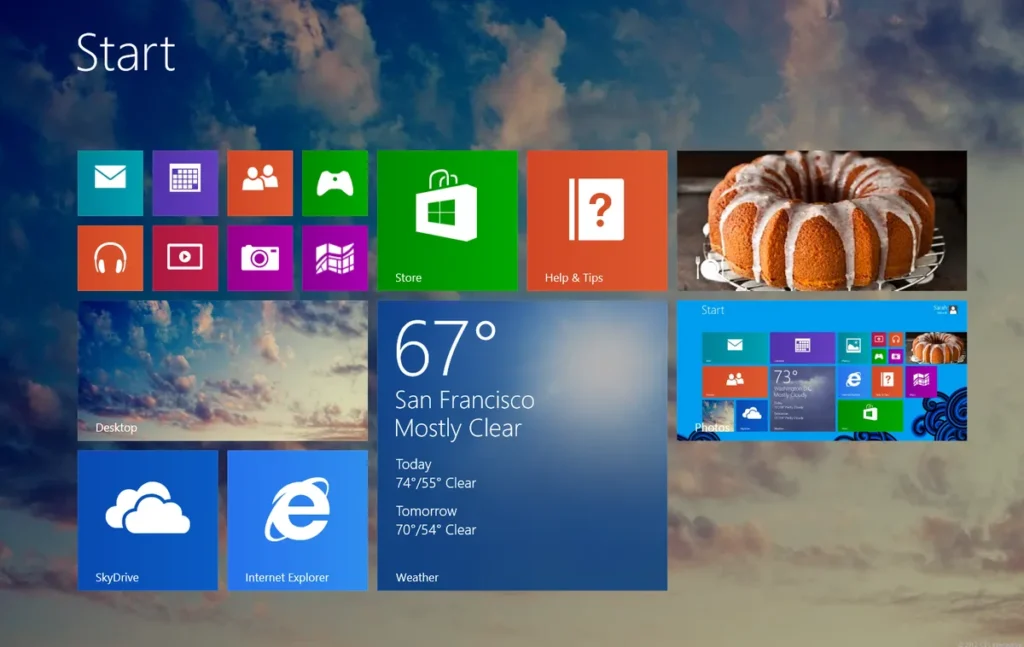Open the Photos live tile
The width and height of the screenshot is (1024, 647).
tap(821, 370)
